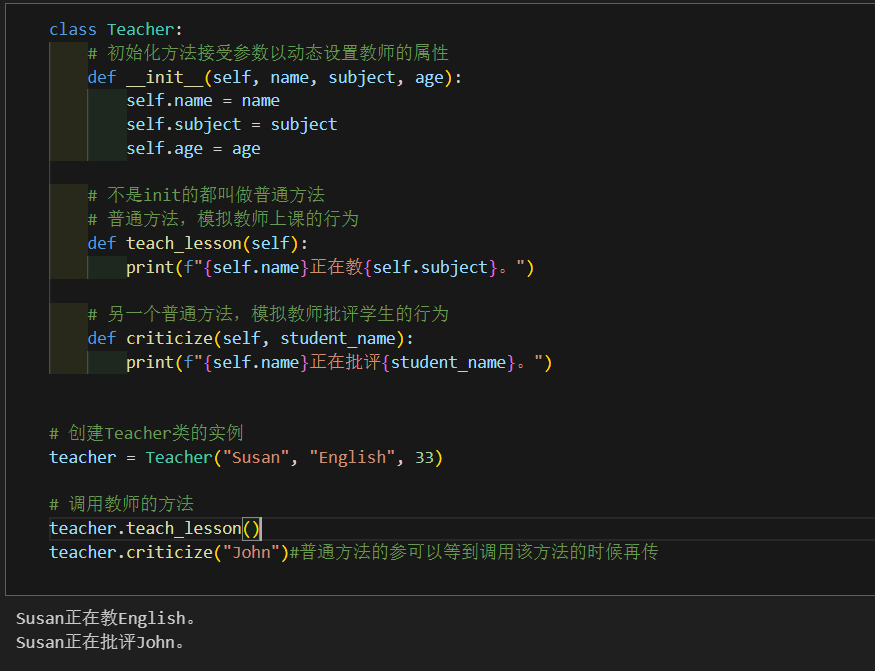Click the comment '# 另一个普通方法，模拟教师批评学生的行为'
The height and width of the screenshot is (671, 875).
click(x=268, y=314)
